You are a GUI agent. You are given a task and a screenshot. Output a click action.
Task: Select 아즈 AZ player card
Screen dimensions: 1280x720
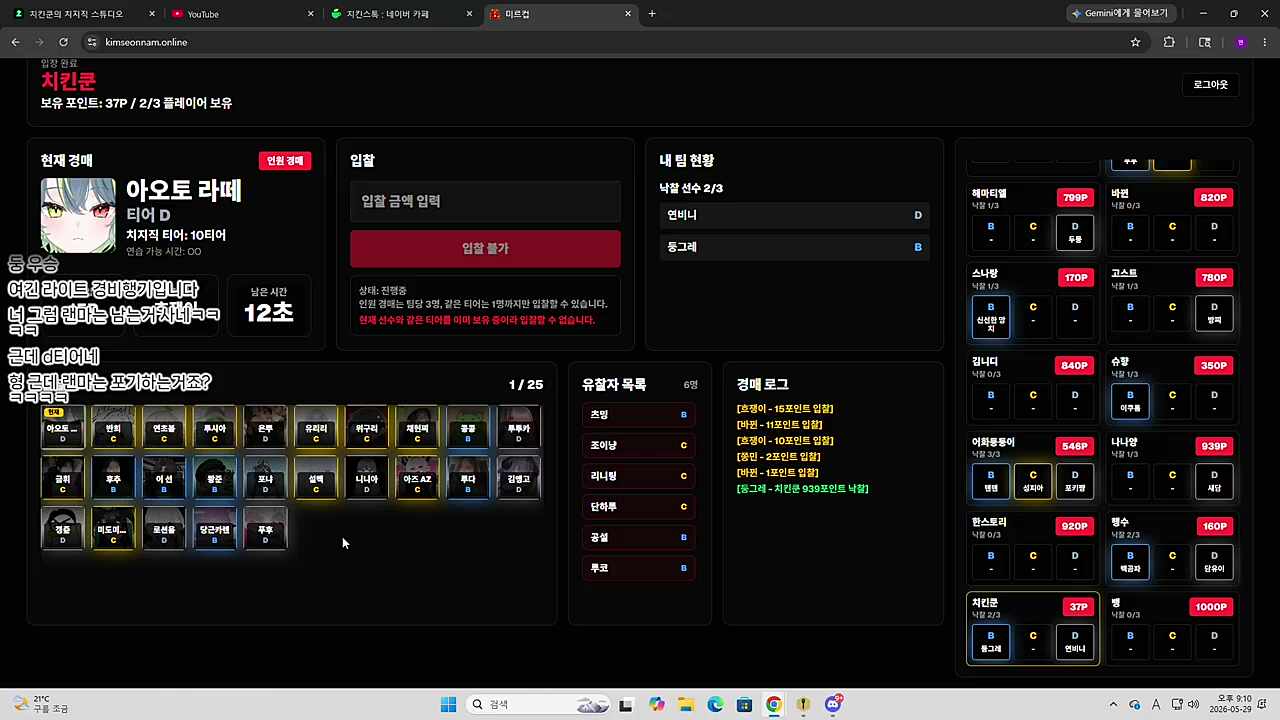tap(417, 478)
